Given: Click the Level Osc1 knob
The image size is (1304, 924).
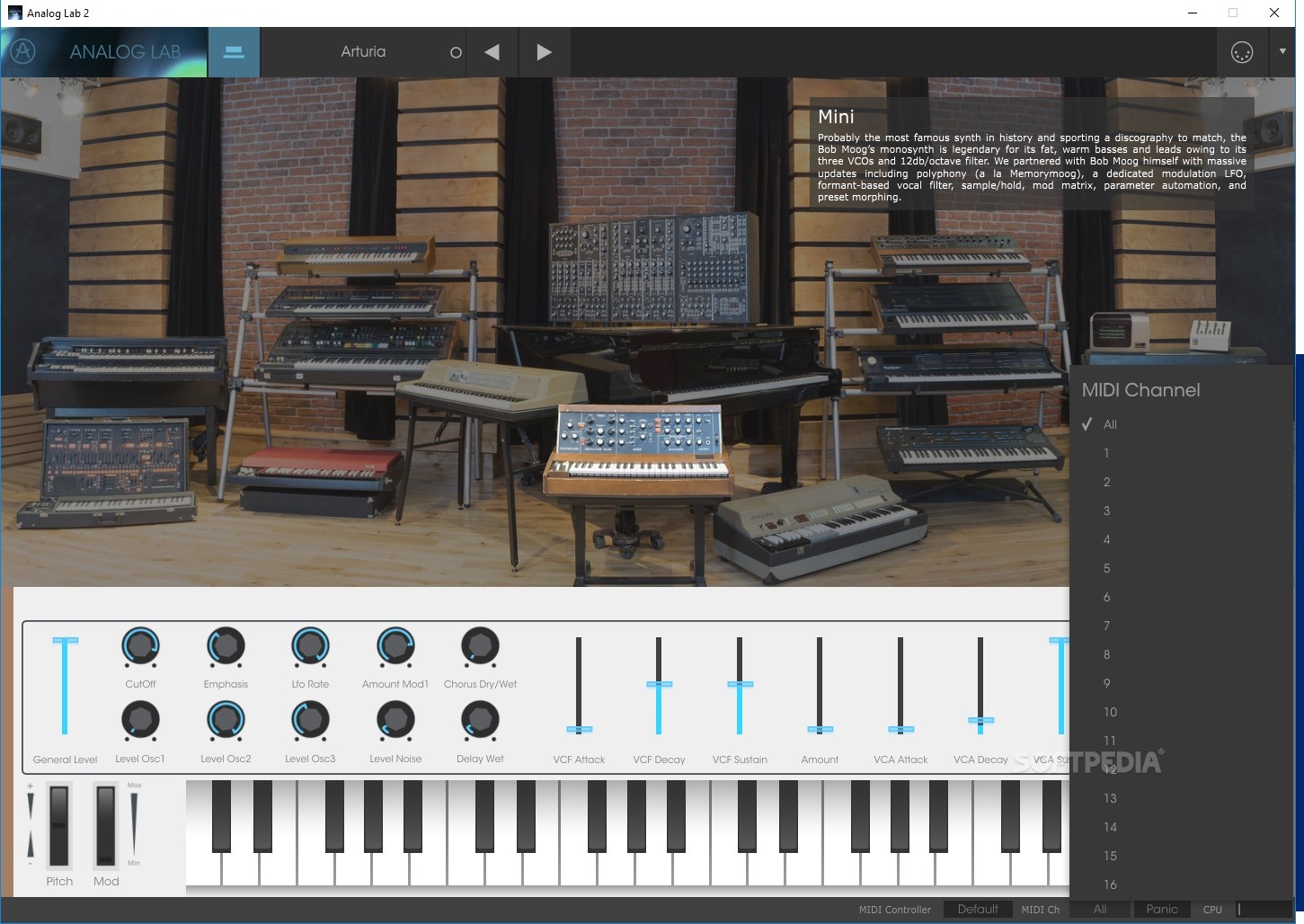Looking at the screenshot, I should [140, 721].
